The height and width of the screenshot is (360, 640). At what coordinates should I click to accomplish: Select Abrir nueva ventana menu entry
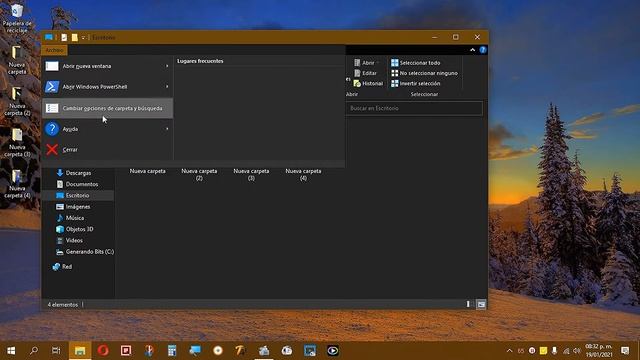pyautogui.click(x=107, y=66)
